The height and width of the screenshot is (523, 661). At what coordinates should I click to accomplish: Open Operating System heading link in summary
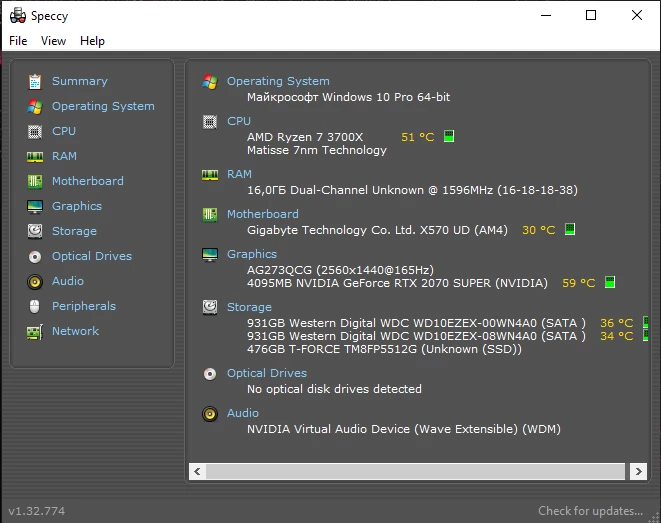[x=278, y=81]
